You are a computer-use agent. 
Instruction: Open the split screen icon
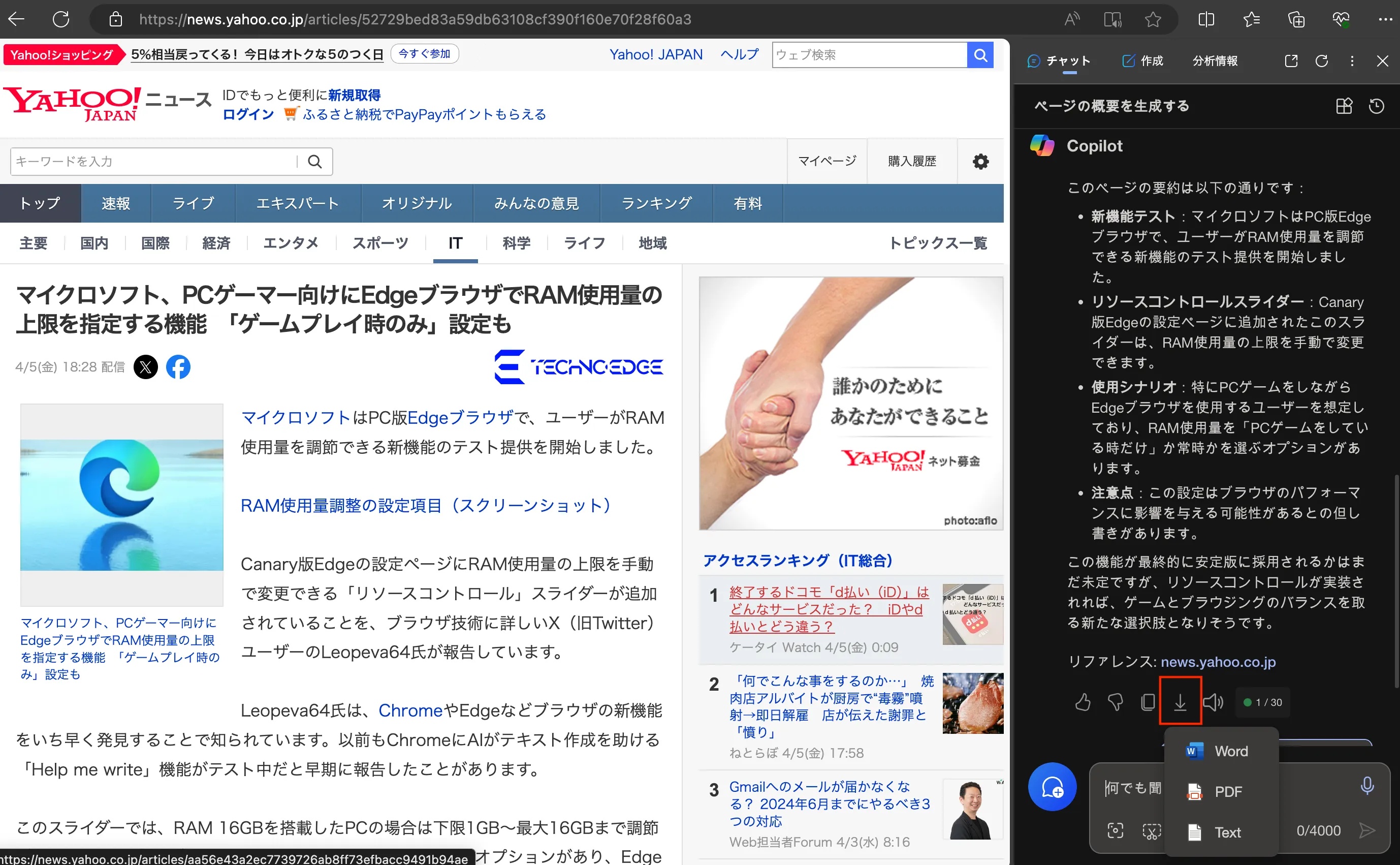[1205, 19]
